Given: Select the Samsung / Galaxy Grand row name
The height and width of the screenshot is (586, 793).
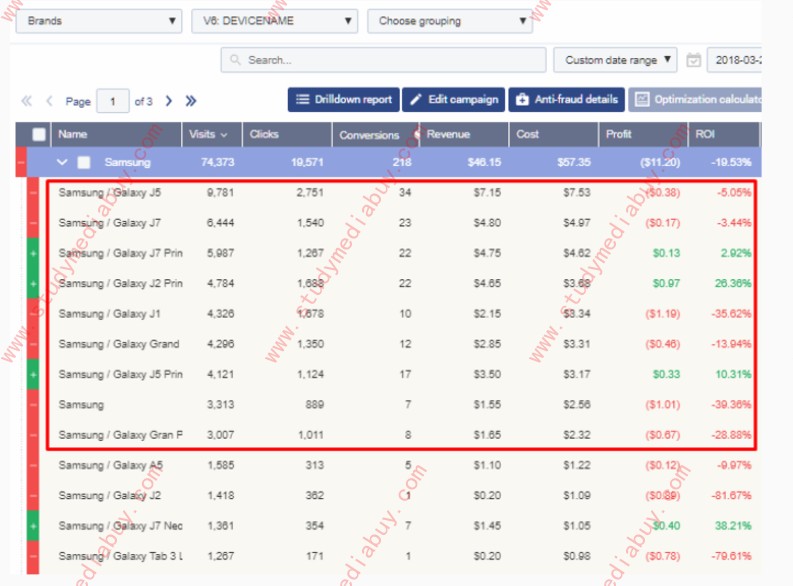Looking at the screenshot, I should click(x=119, y=344).
